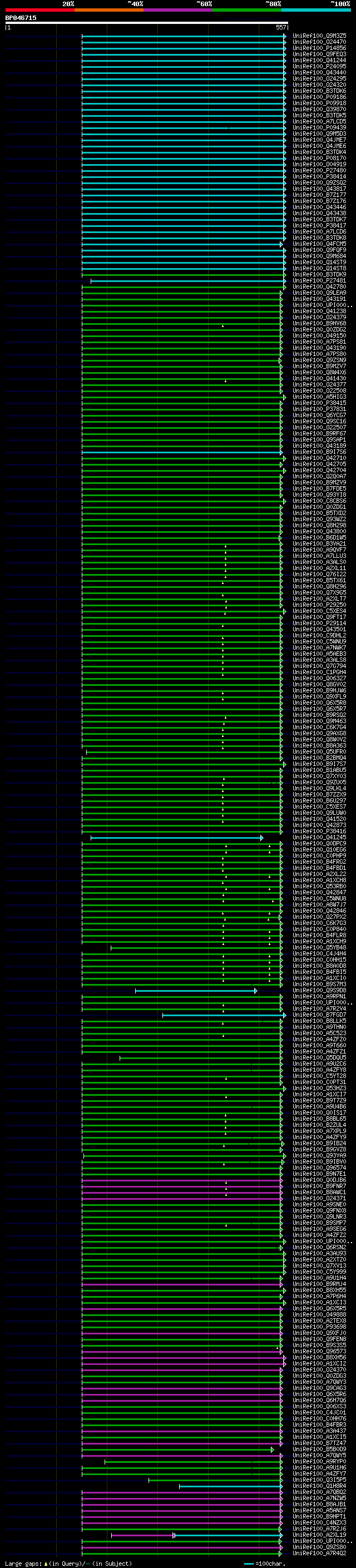Viewport: 356px width, 1568px height.
Task: Select hit label UniRef100_B7TZ47
Action: coord(319,1443)
